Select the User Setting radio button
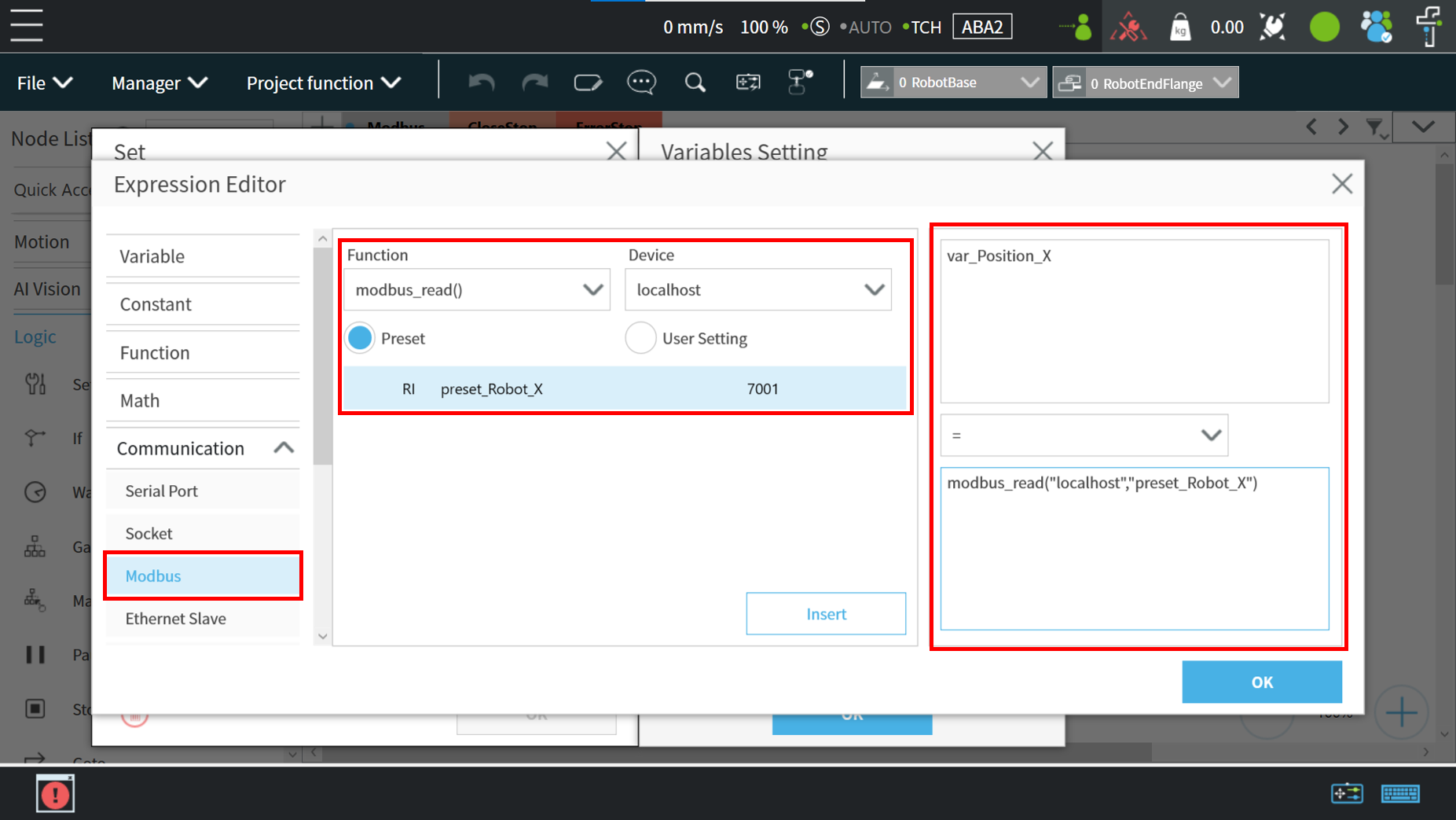This screenshot has height=820, width=1456. pyautogui.click(x=640, y=338)
